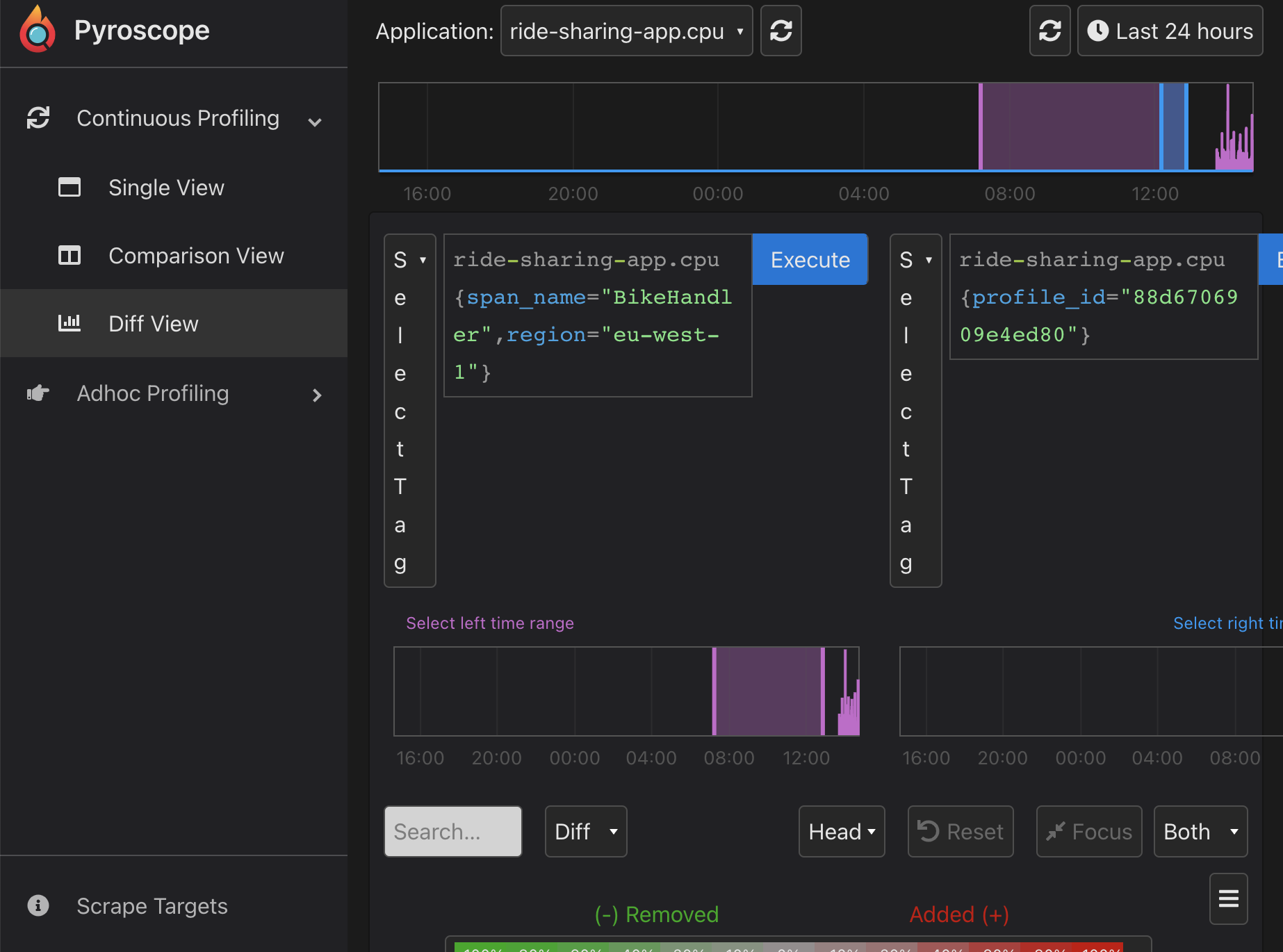Click the Reset button

click(960, 831)
